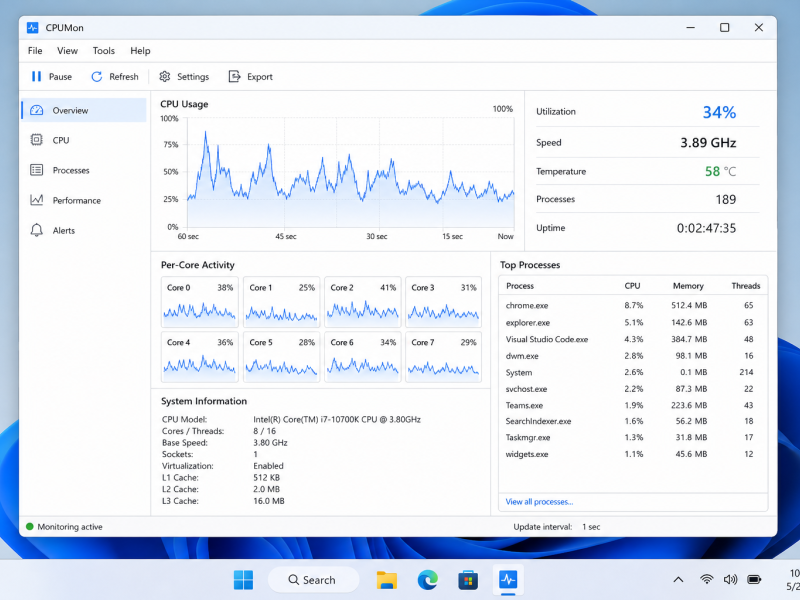Sort by the Memory column header

tap(688, 286)
